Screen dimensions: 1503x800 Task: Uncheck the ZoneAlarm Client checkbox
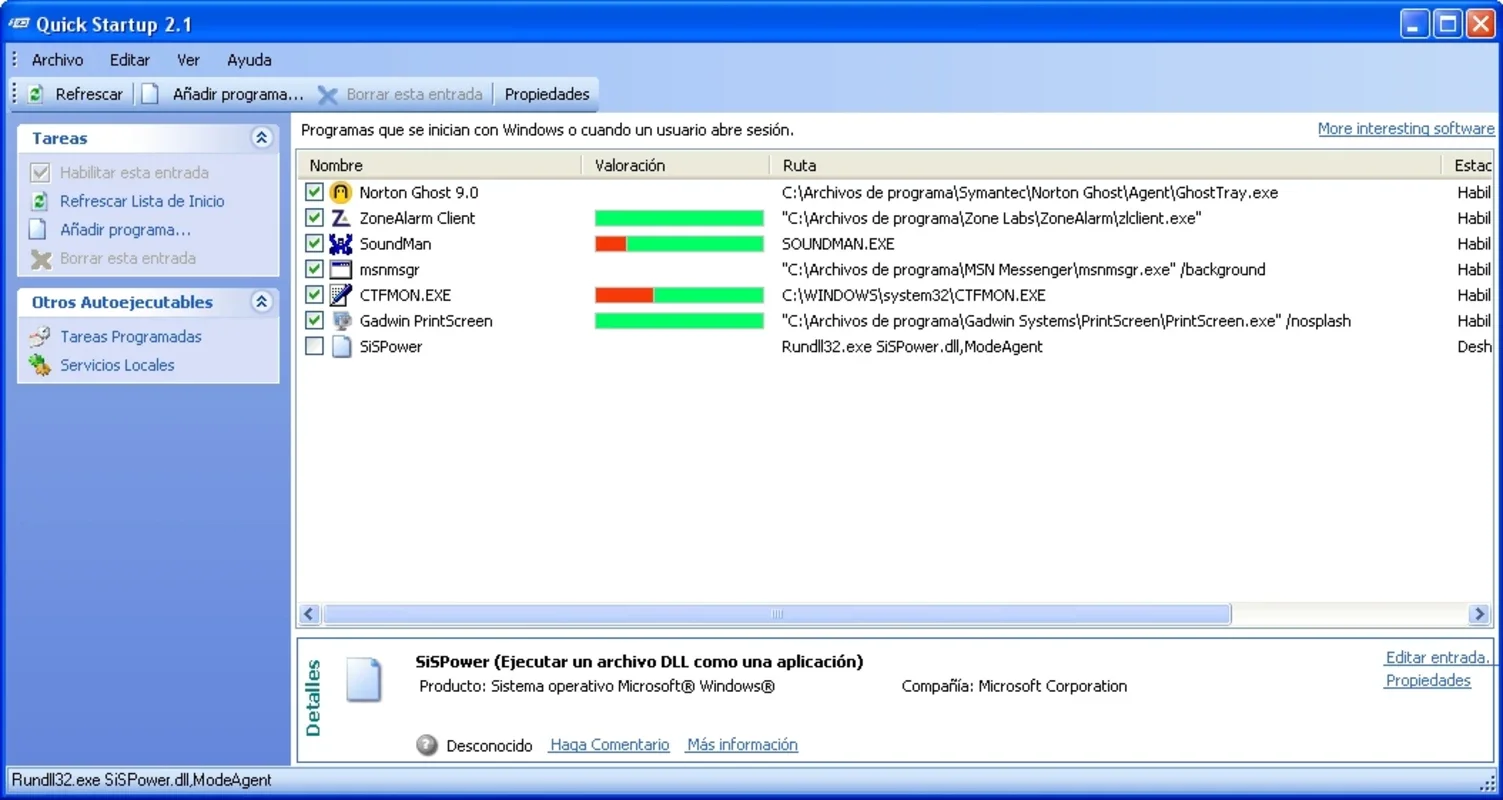pos(314,218)
